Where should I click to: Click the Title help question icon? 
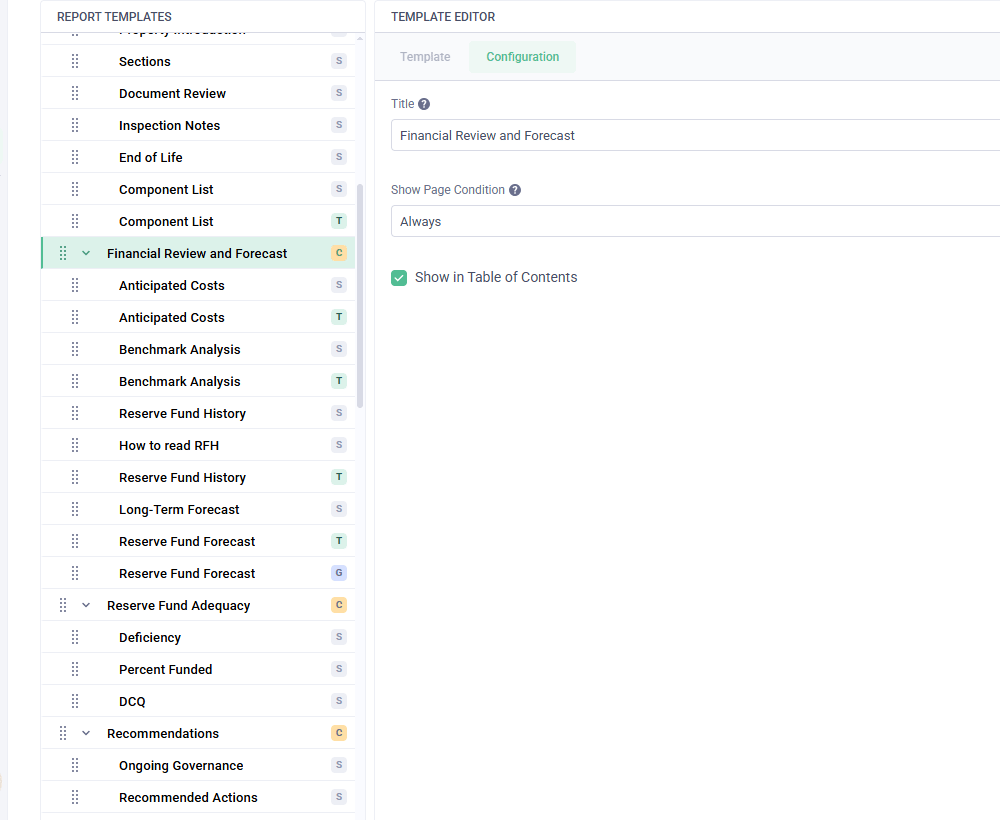pyautogui.click(x=424, y=104)
